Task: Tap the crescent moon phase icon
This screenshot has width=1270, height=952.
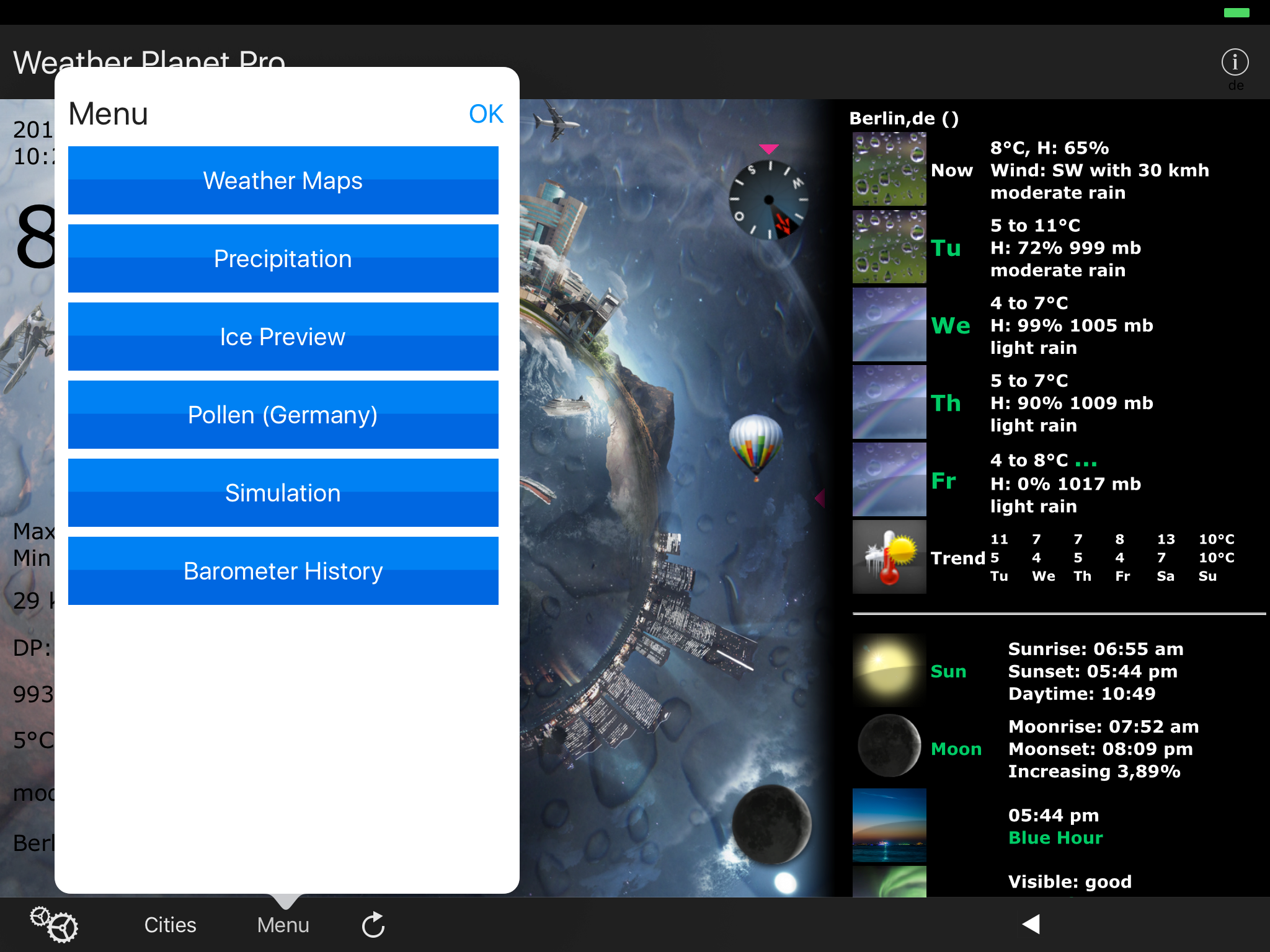Action: [x=889, y=746]
